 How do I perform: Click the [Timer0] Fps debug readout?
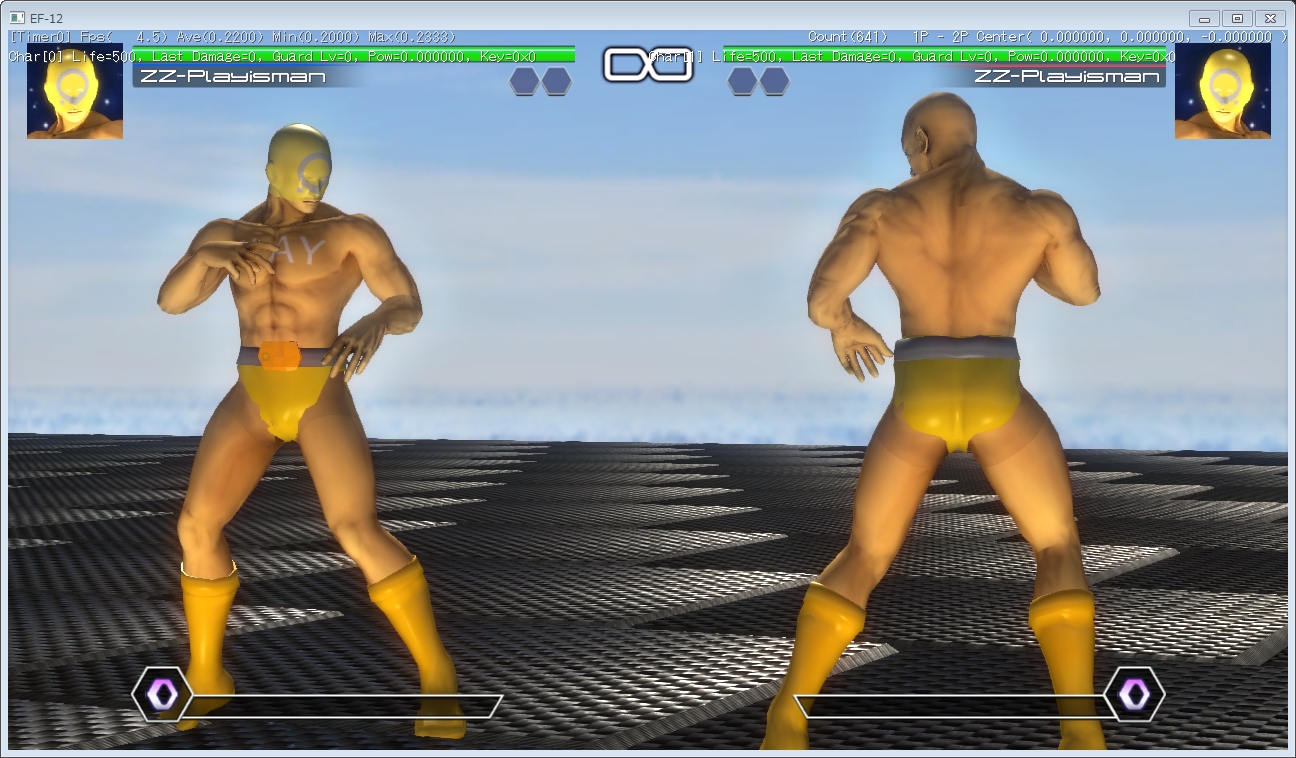pyautogui.click(x=233, y=37)
